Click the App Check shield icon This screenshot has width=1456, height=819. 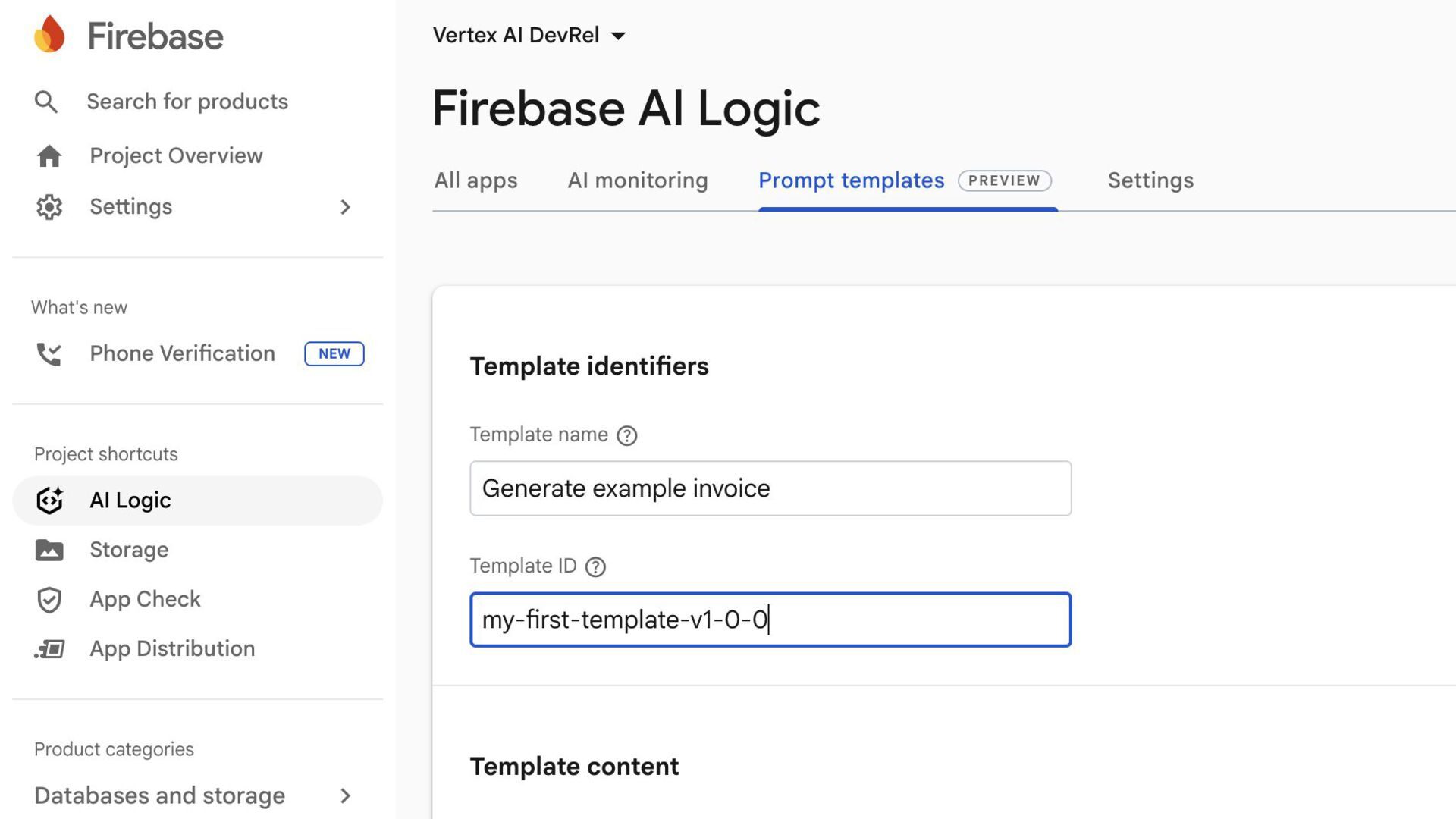tap(49, 600)
